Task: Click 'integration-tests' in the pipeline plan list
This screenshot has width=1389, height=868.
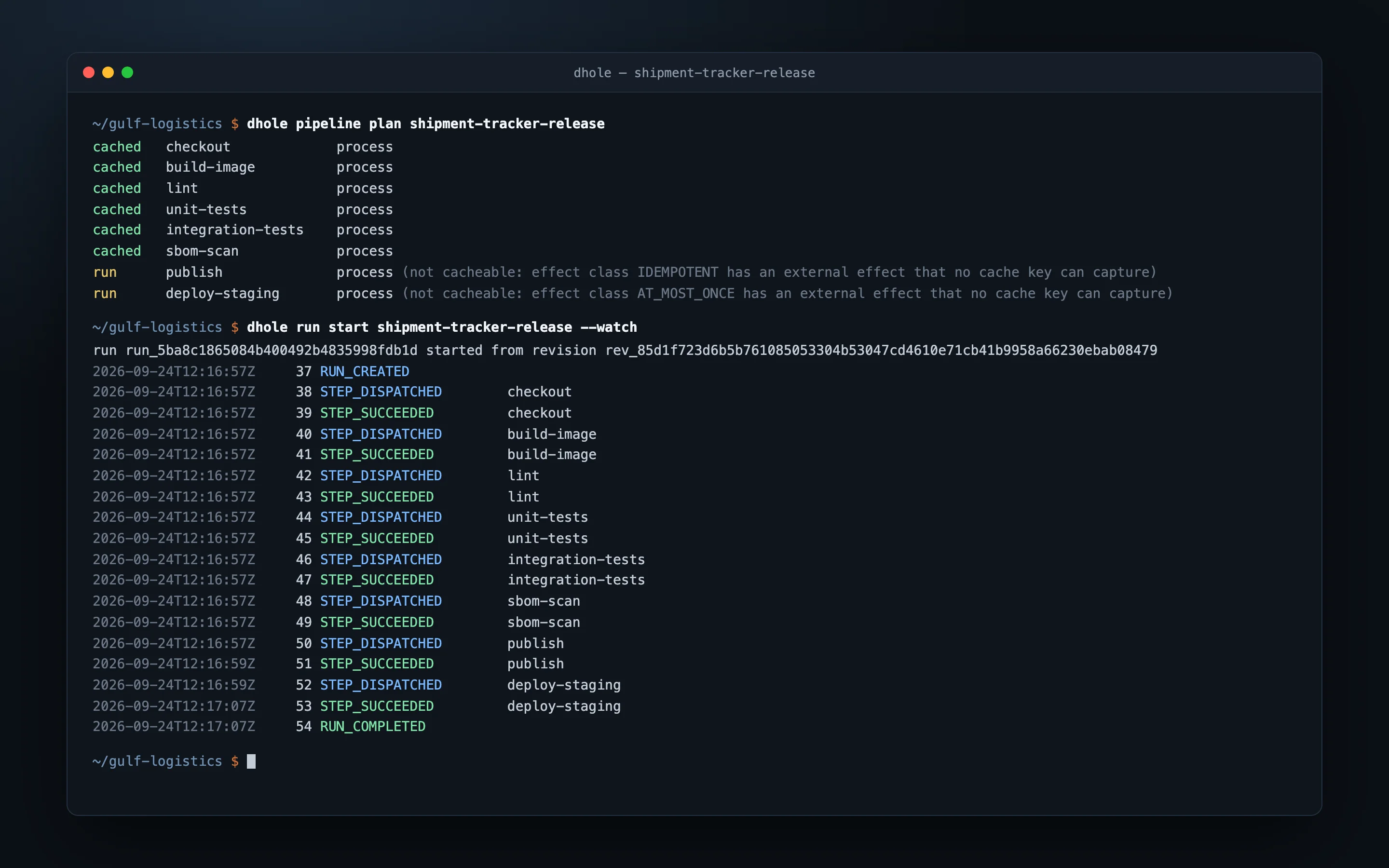Action: (235, 230)
